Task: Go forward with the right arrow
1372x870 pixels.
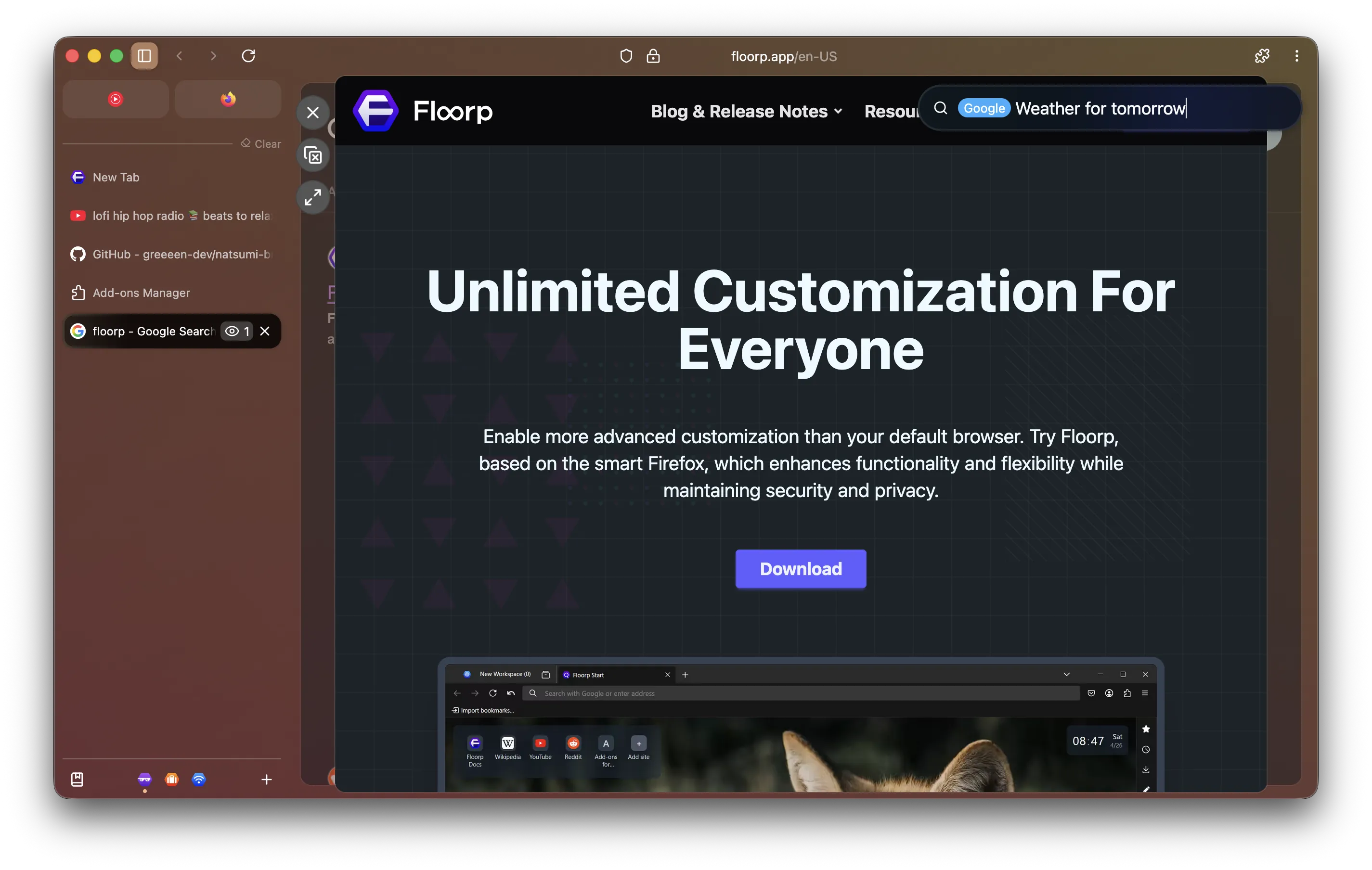Action: point(213,56)
